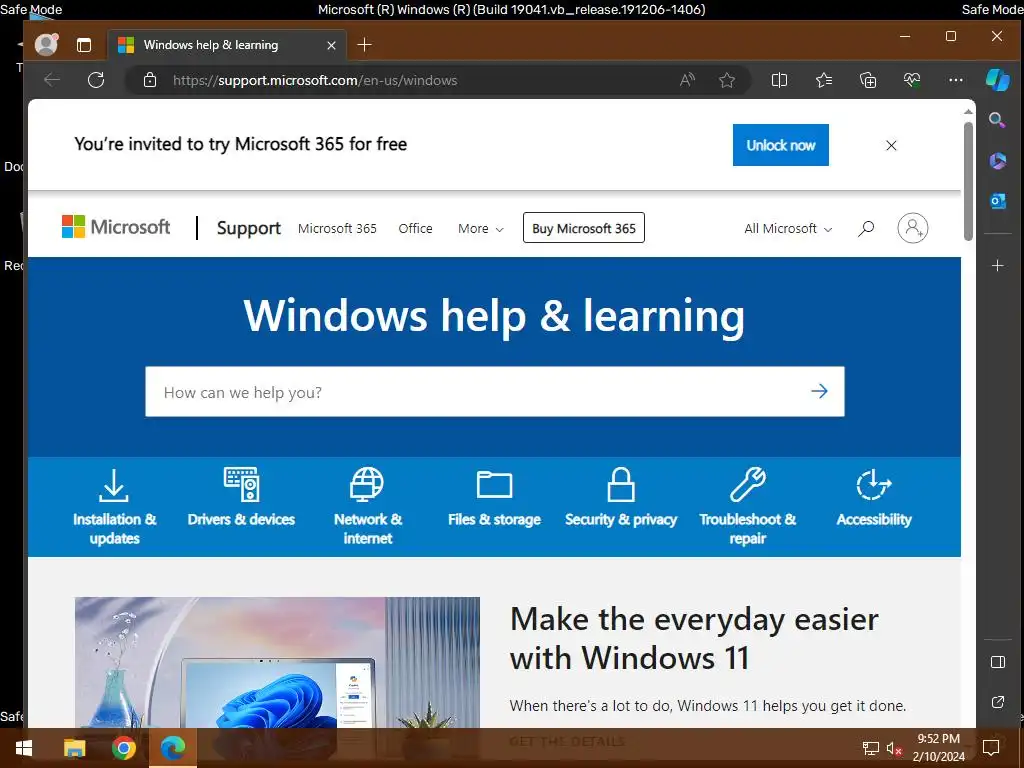Click the address bar URL
The width and height of the screenshot is (1024, 768).
(315, 80)
